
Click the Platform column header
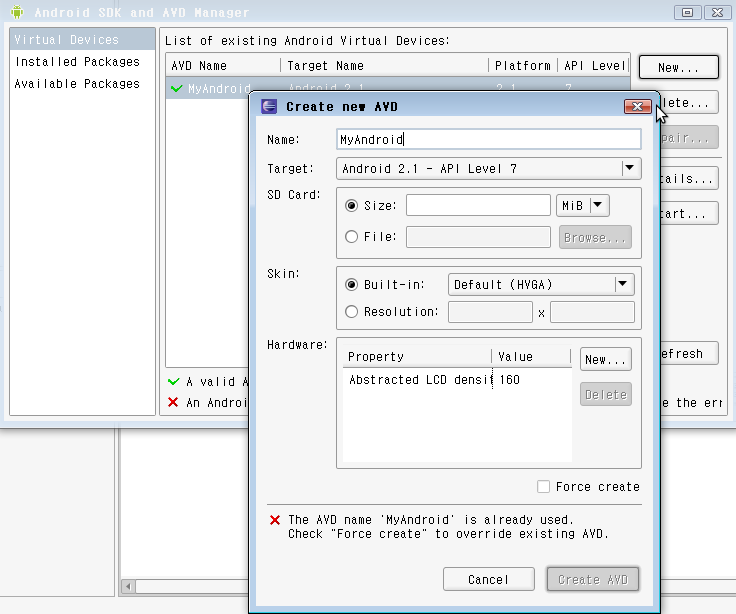[x=523, y=66]
